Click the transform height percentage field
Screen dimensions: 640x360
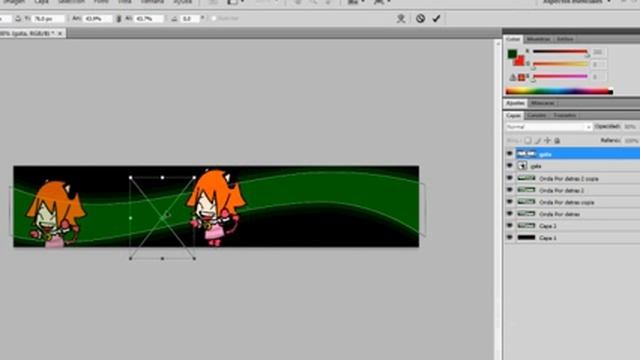coord(148,19)
